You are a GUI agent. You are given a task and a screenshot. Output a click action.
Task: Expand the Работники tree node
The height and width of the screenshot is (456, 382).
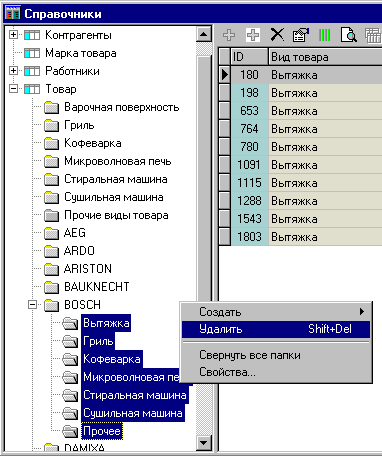click(13, 70)
